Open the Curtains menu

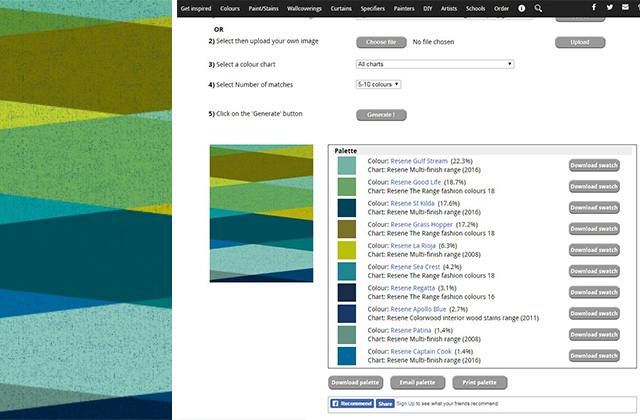pos(341,9)
